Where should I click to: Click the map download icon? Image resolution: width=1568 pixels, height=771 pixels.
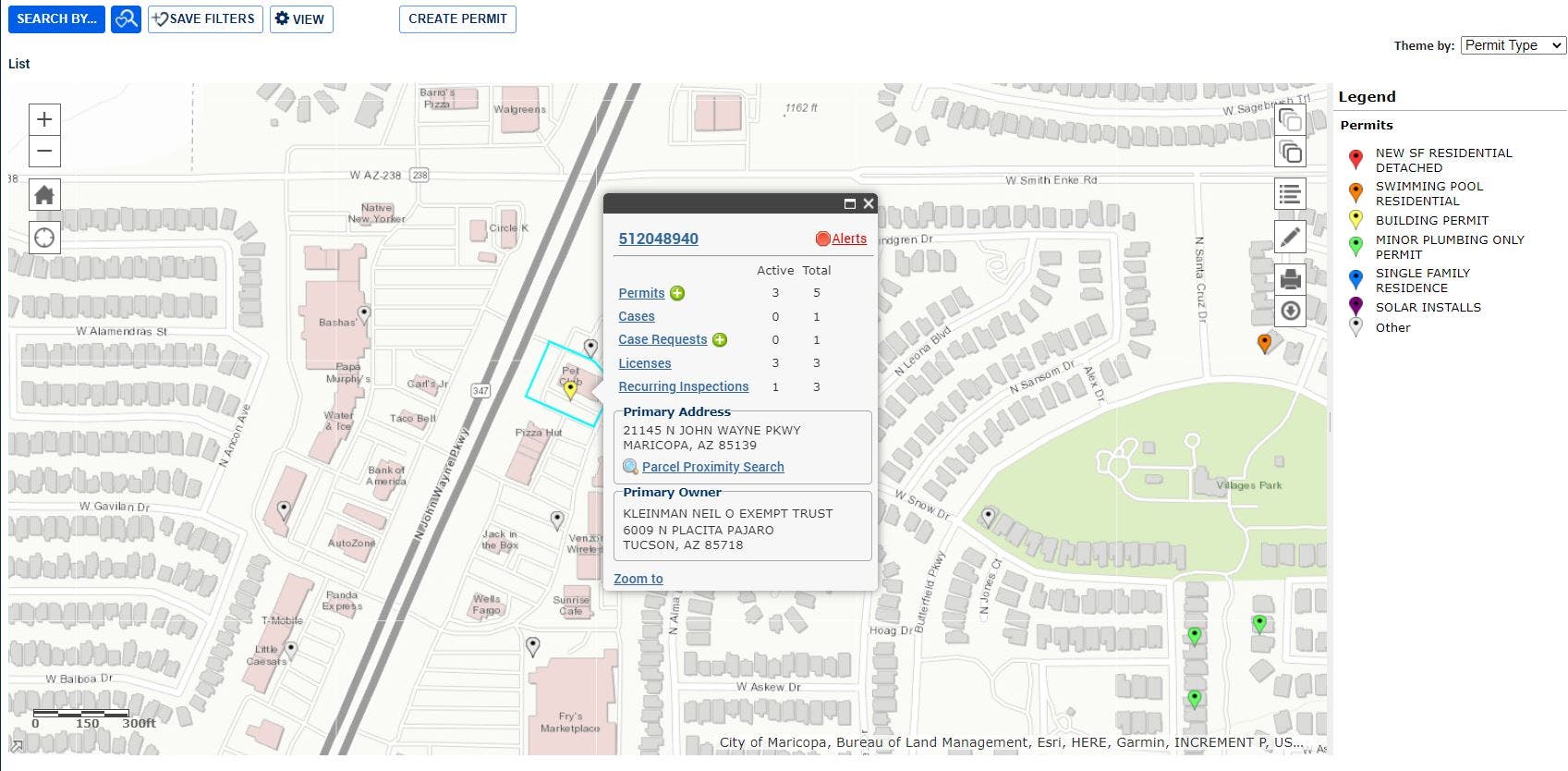1290,311
